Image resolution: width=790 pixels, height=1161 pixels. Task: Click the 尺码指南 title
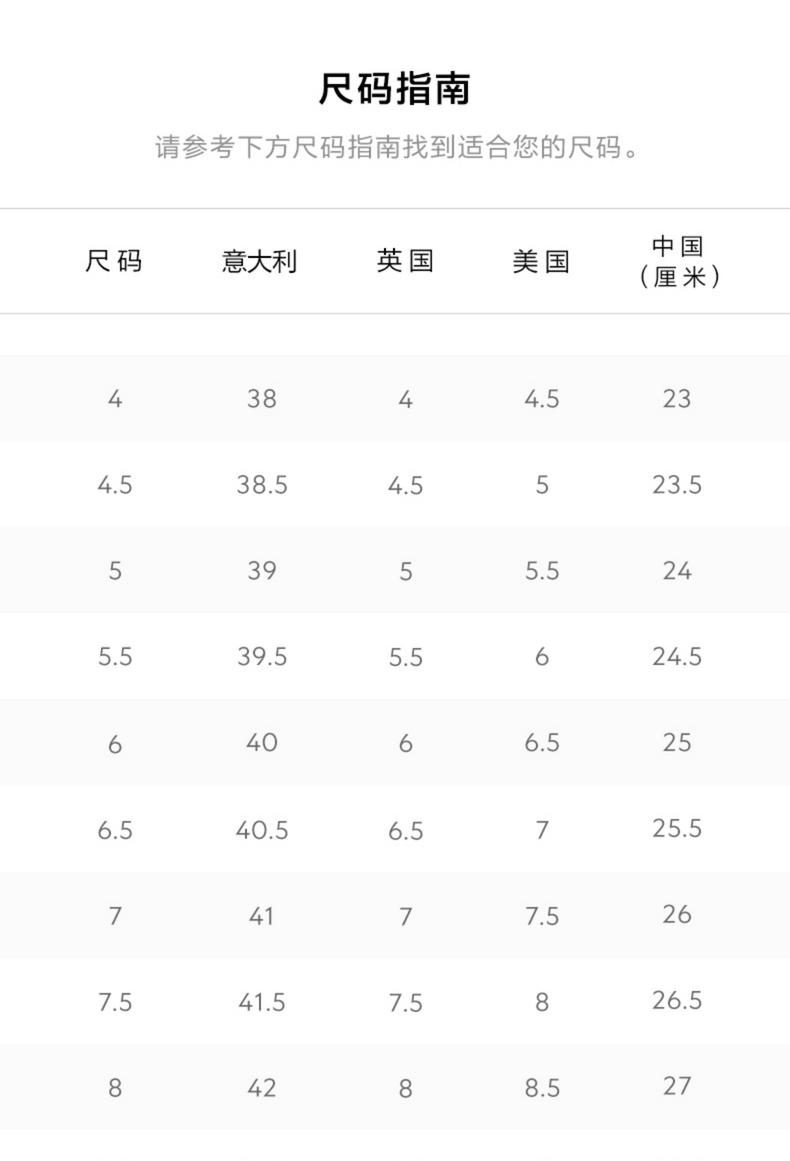pyautogui.click(x=394, y=90)
